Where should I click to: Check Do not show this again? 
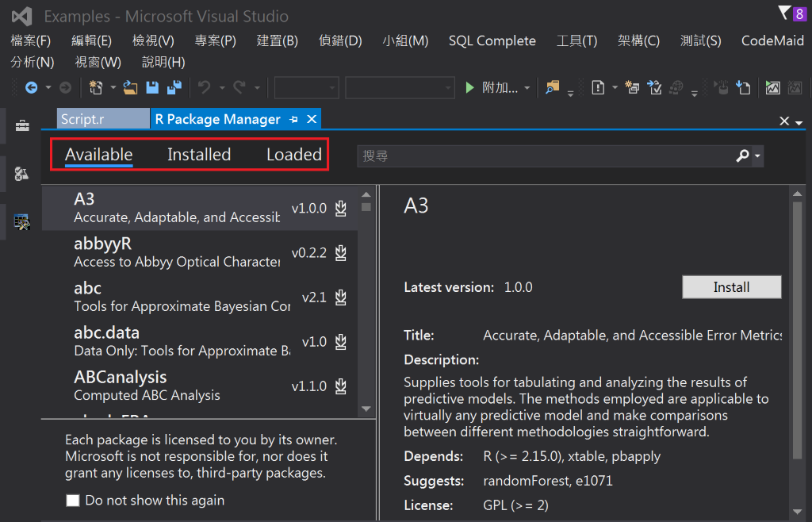[73, 500]
